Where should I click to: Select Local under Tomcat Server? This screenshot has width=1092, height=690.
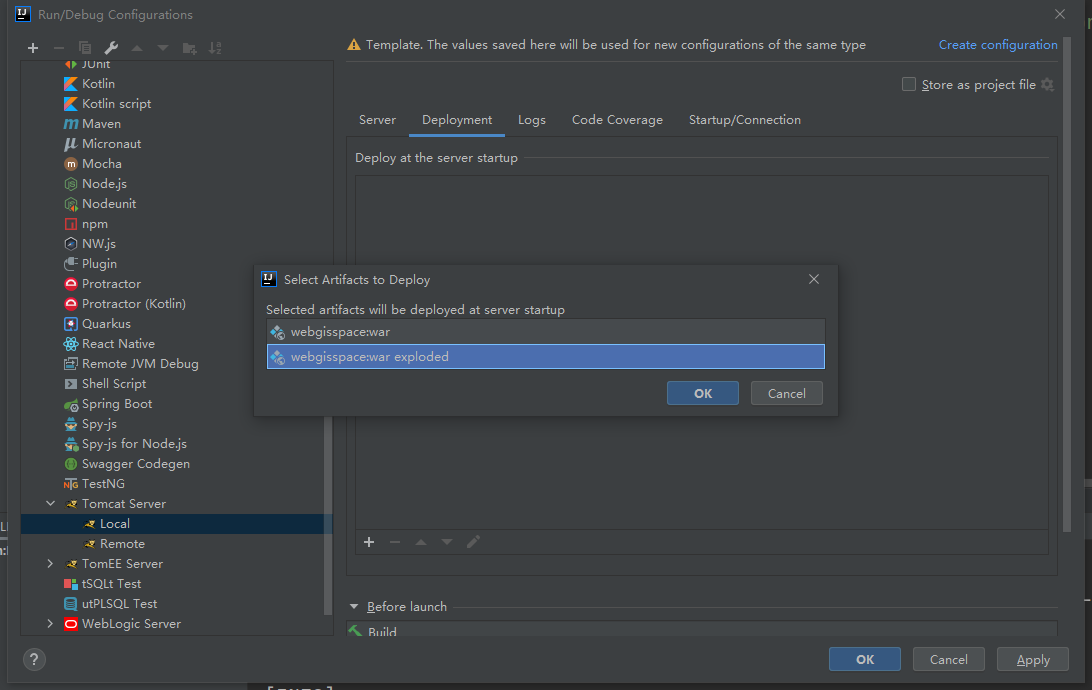point(176,524)
